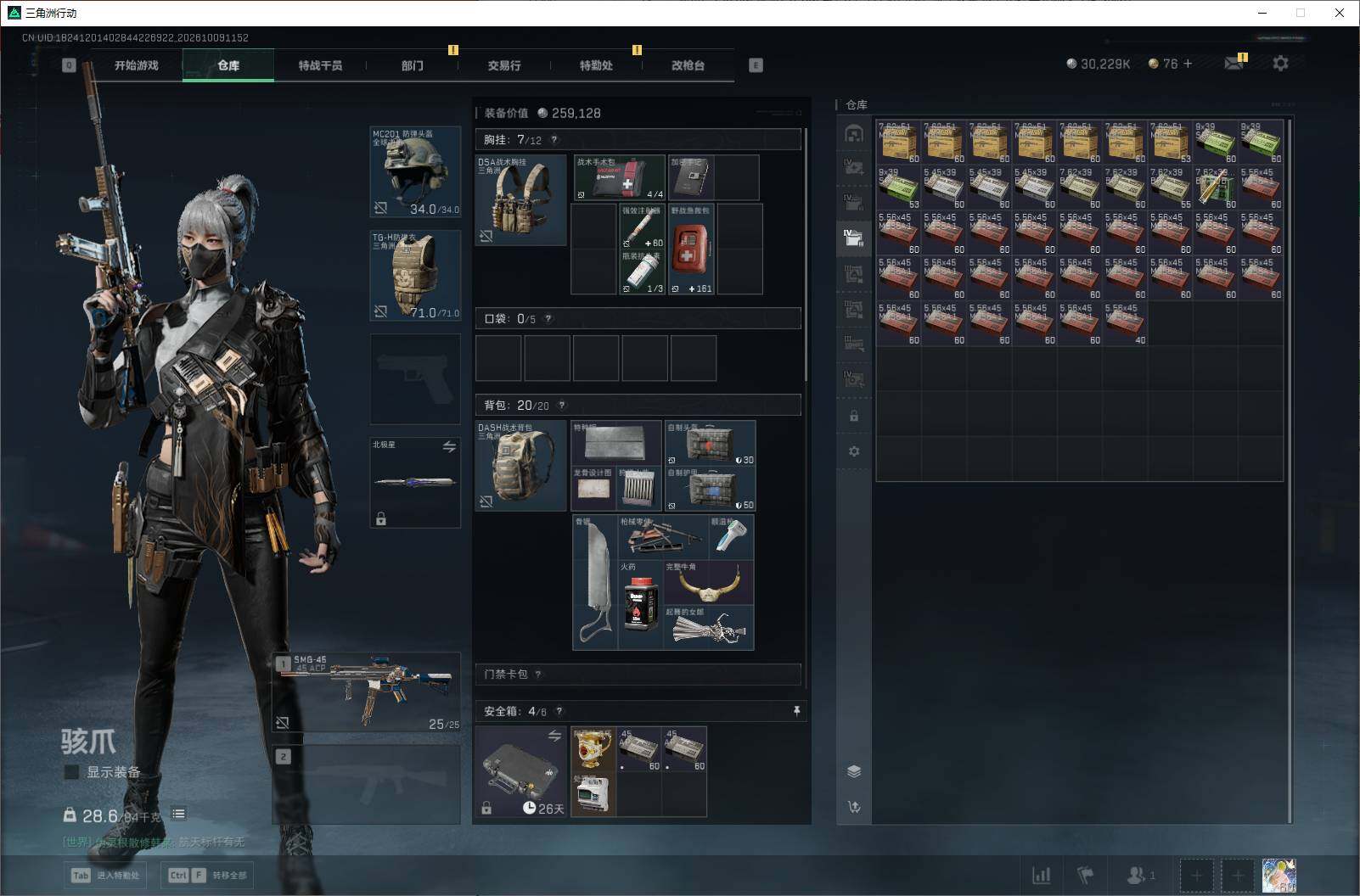Click the equipment panel vertical scrollbar
Viewport: 1360px width, 896px height.
805,255
